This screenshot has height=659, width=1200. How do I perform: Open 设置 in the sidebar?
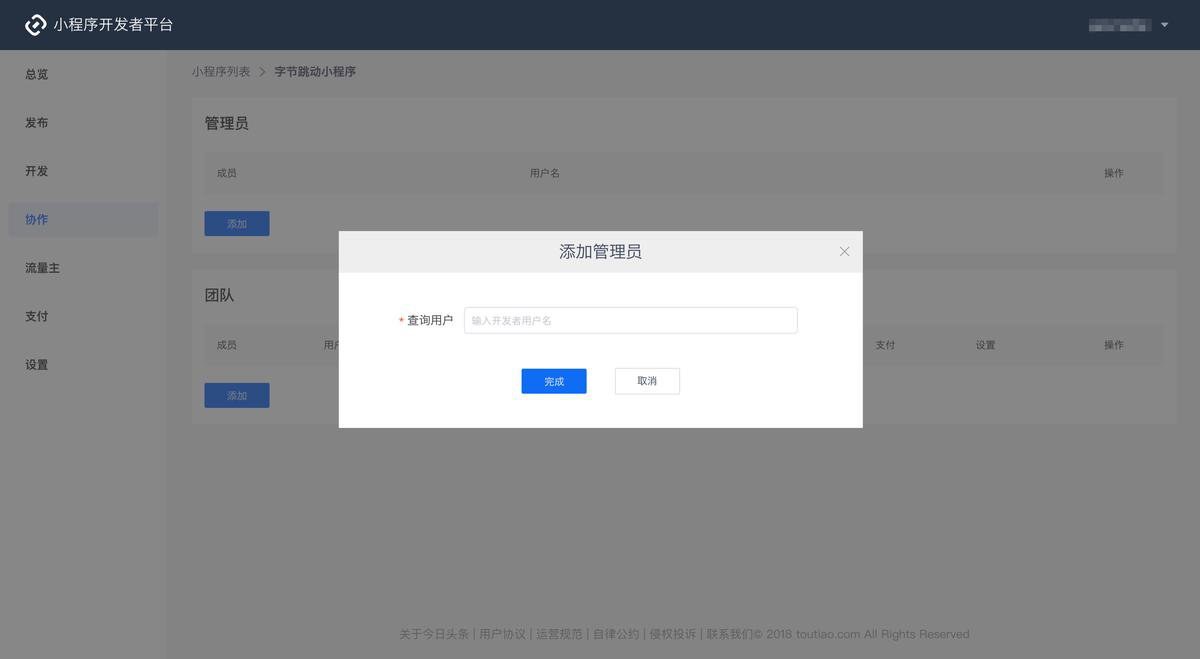[x=37, y=365]
